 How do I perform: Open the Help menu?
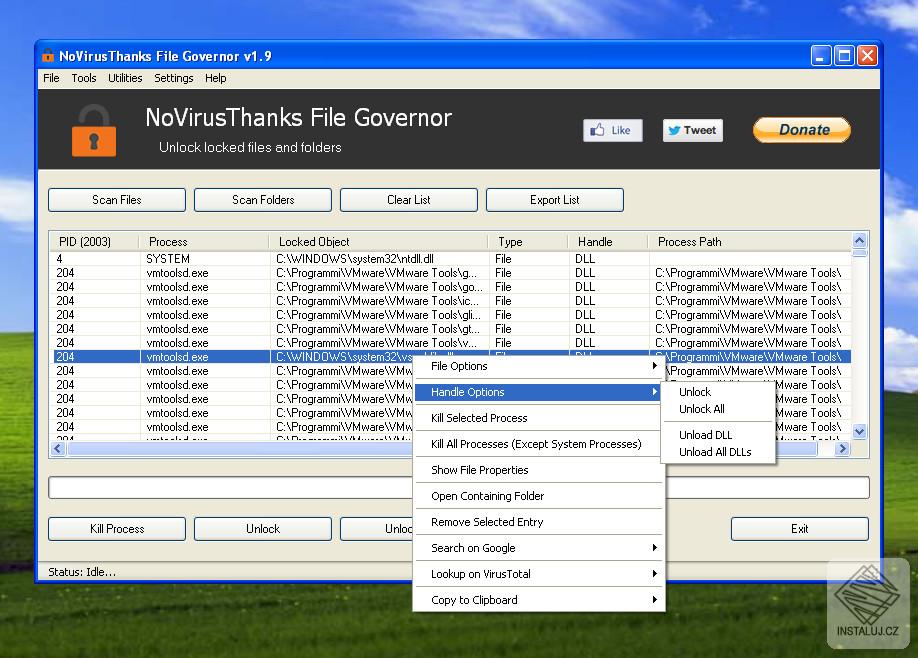215,78
